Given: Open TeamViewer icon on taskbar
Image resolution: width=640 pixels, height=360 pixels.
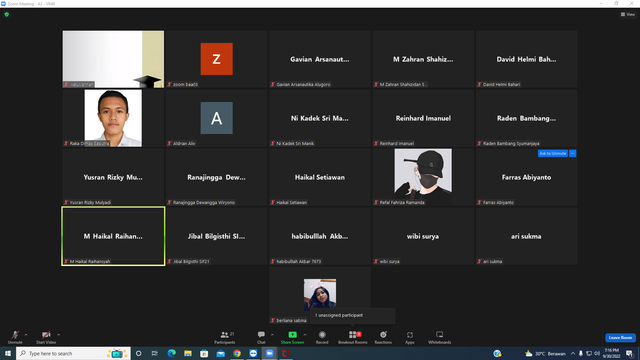Looking at the screenshot, I should coord(253,353).
